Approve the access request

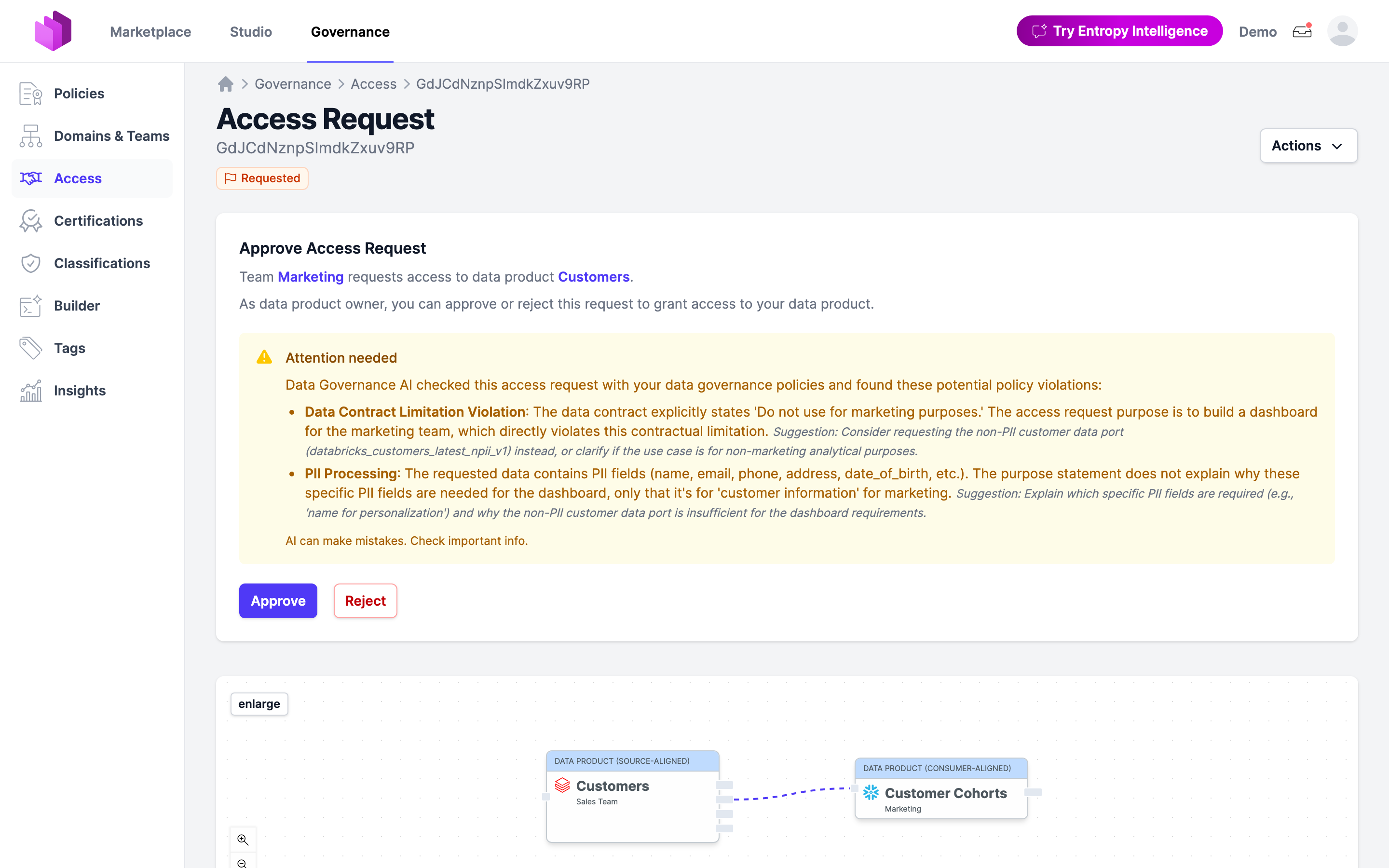coord(278,600)
